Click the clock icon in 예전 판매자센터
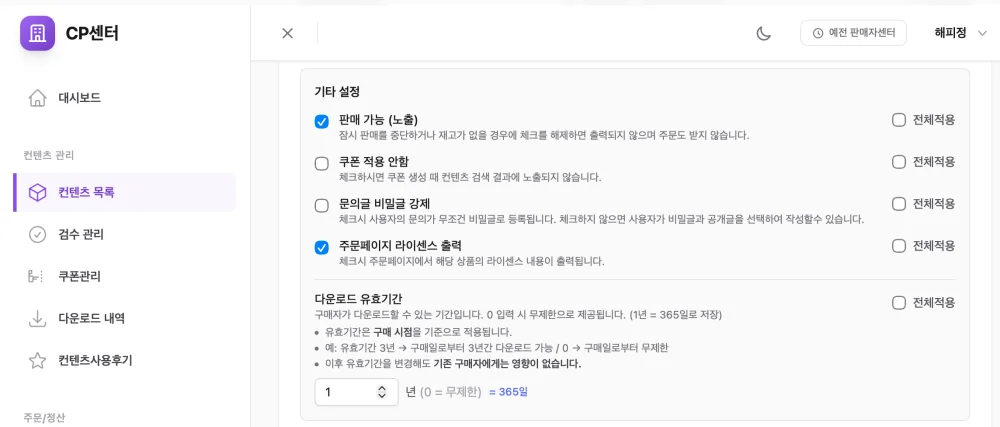The width and height of the screenshot is (1000, 427). pos(818,34)
